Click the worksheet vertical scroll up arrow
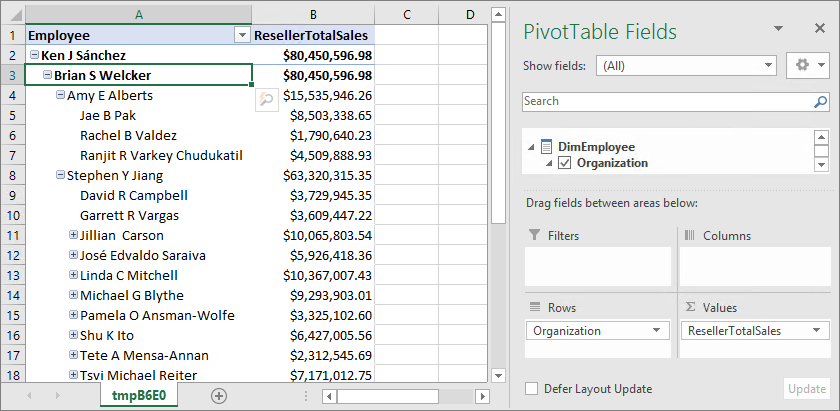Image resolution: width=840 pixels, height=411 pixels. pyautogui.click(x=499, y=14)
